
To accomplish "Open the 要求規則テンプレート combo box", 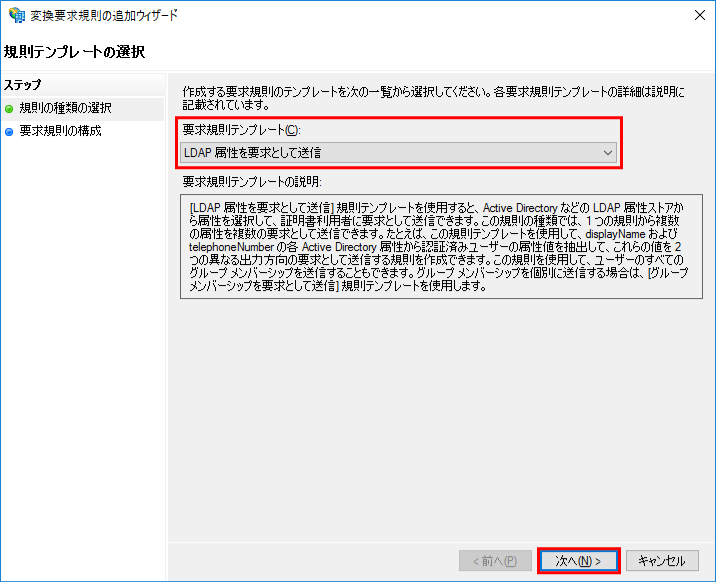I will (398, 153).
